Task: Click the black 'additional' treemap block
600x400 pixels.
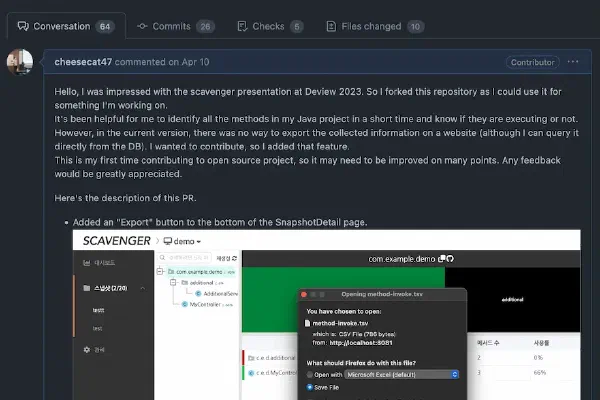Action: [x=512, y=299]
